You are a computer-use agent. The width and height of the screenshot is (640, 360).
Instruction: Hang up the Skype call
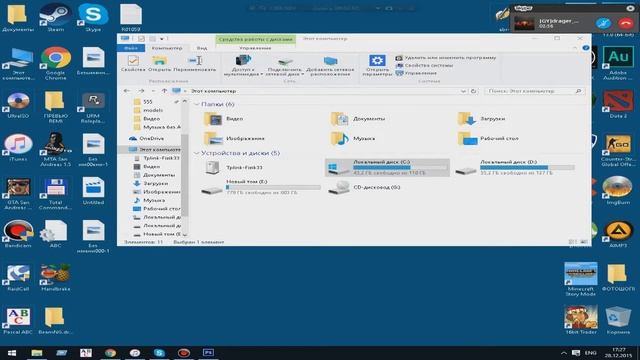click(x=625, y=23)
